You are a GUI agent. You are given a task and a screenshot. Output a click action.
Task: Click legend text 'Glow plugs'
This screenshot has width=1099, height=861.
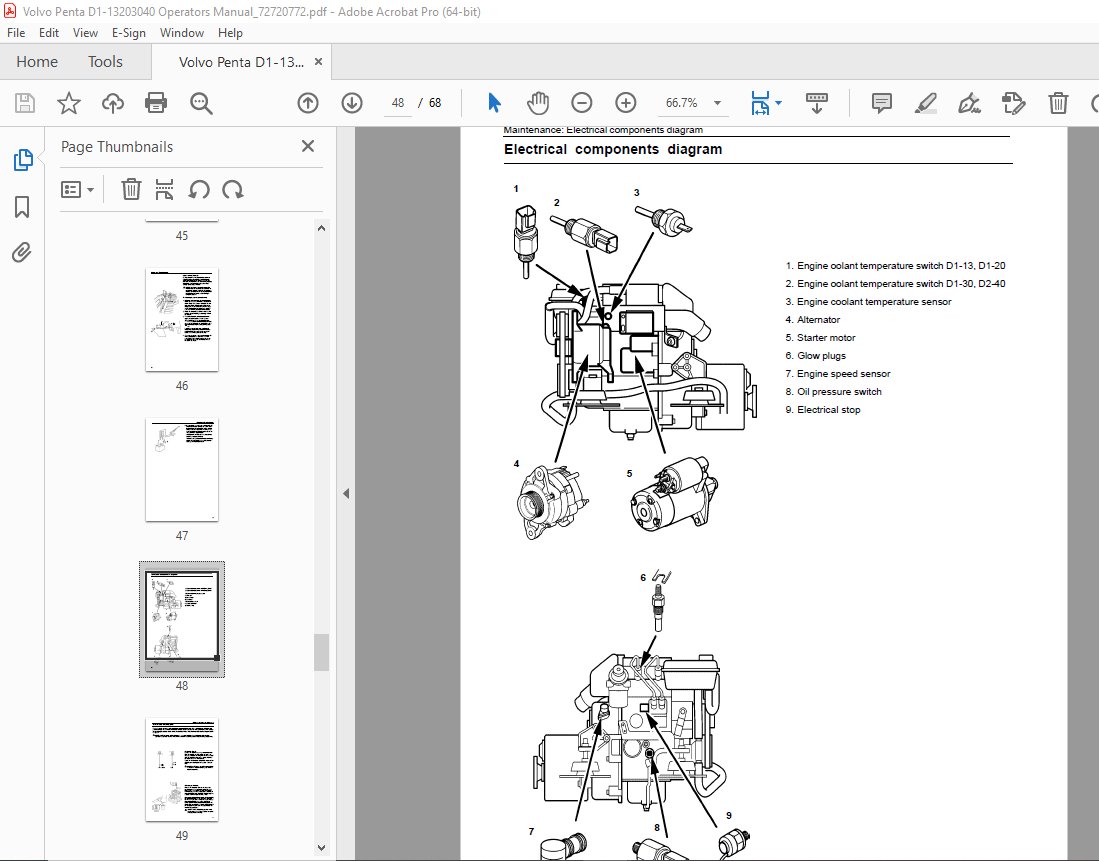tap(821, 355)
